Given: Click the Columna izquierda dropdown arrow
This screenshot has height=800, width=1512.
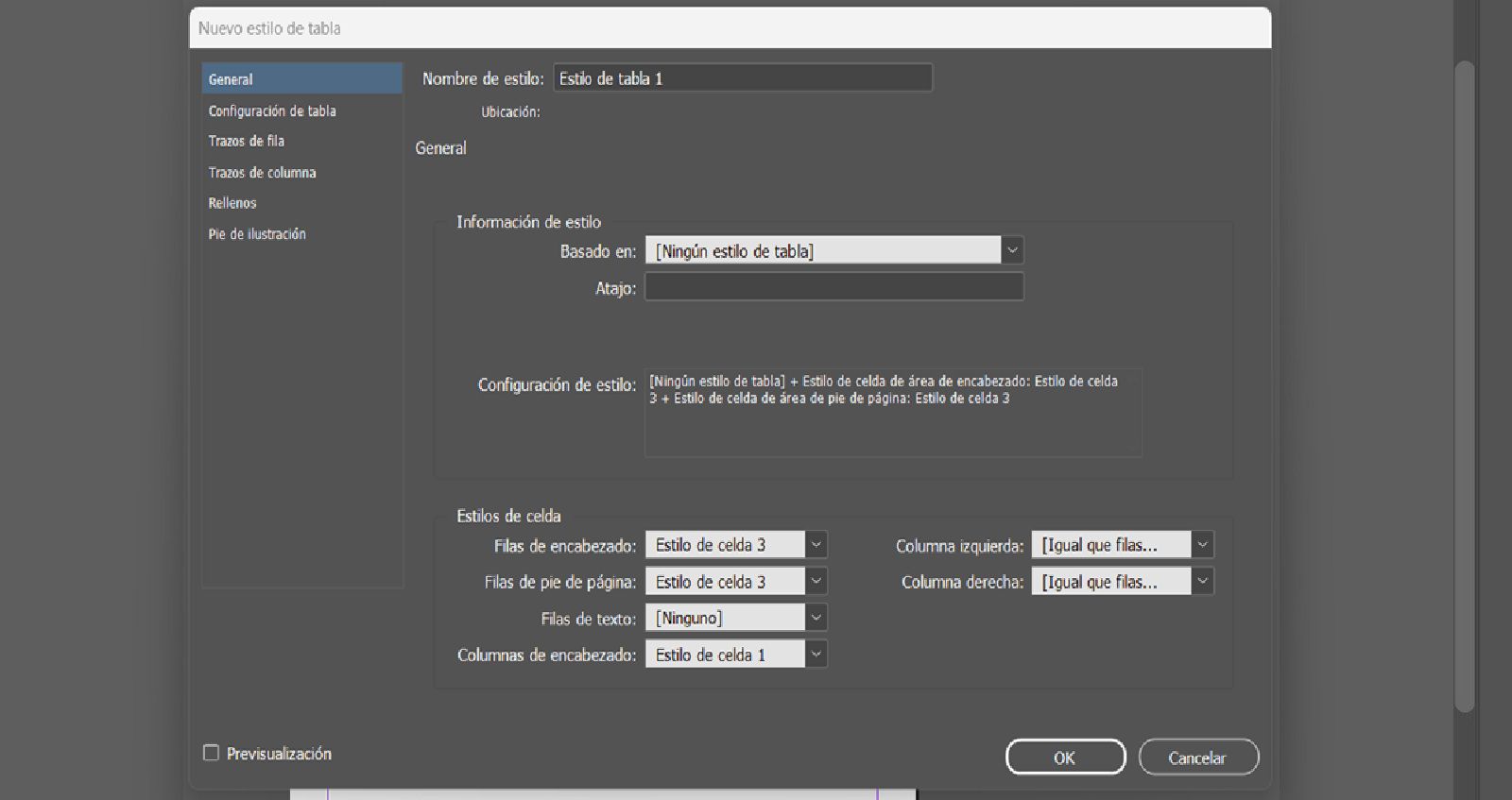Looking at the screenshot, I should tap(1203, 545).
